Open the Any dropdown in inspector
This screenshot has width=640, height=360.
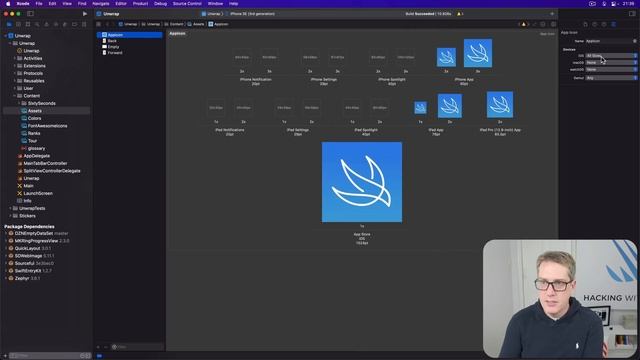pyautogui.click(x=611, y=78)
